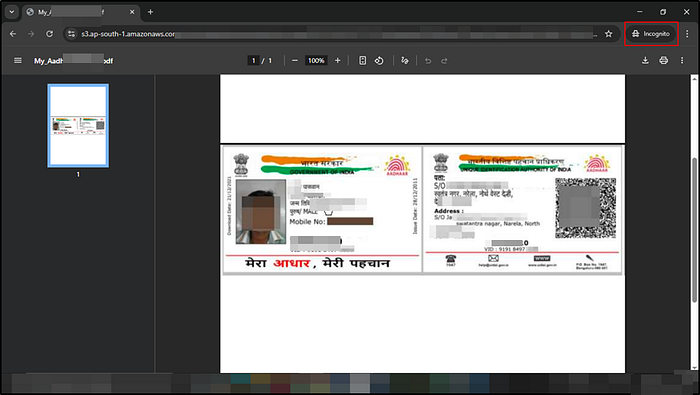700x395 pixels.
Task: Click the 'Mobile No:' label on card
Action: point(307,222)
